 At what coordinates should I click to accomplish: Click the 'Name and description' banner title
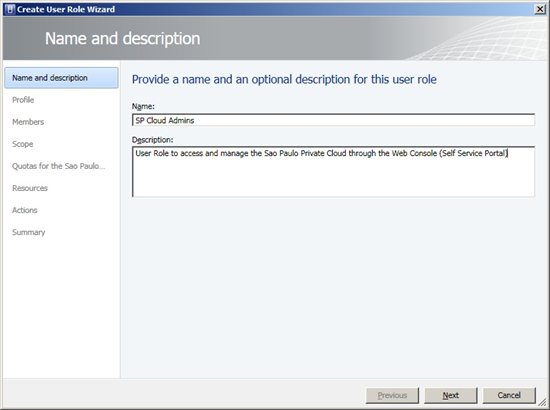(122, 39)
